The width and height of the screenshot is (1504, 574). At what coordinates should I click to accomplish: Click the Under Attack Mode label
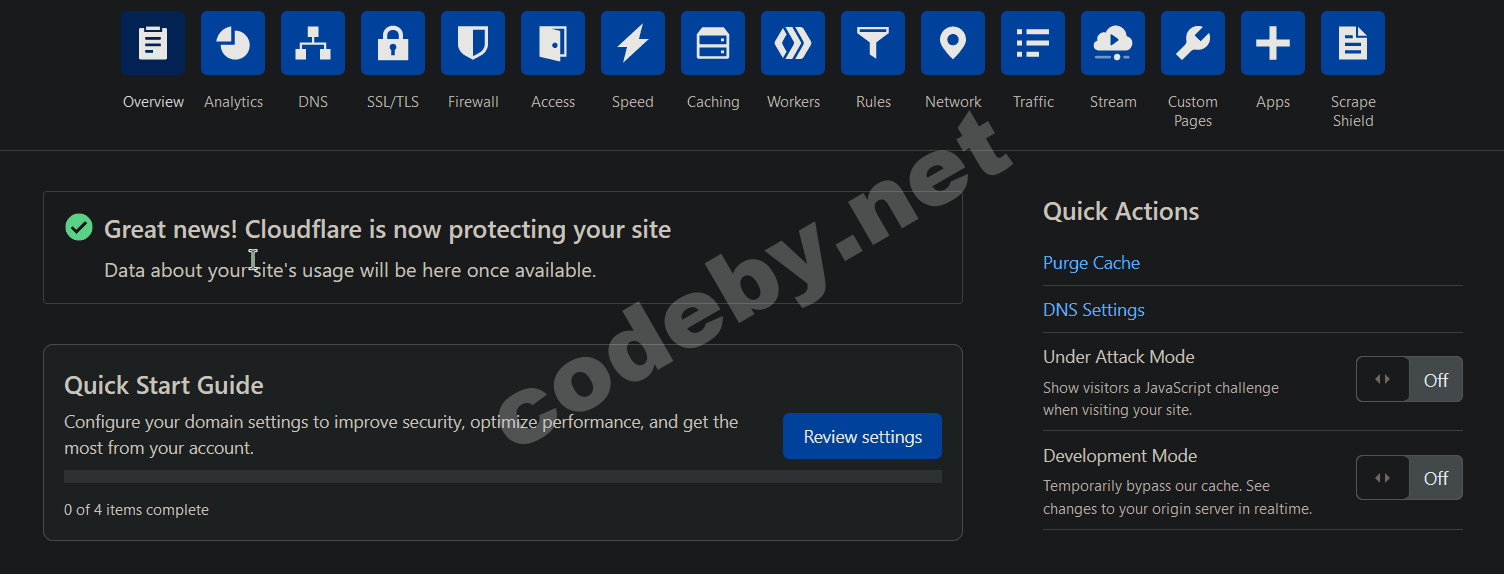point(1119,357)
